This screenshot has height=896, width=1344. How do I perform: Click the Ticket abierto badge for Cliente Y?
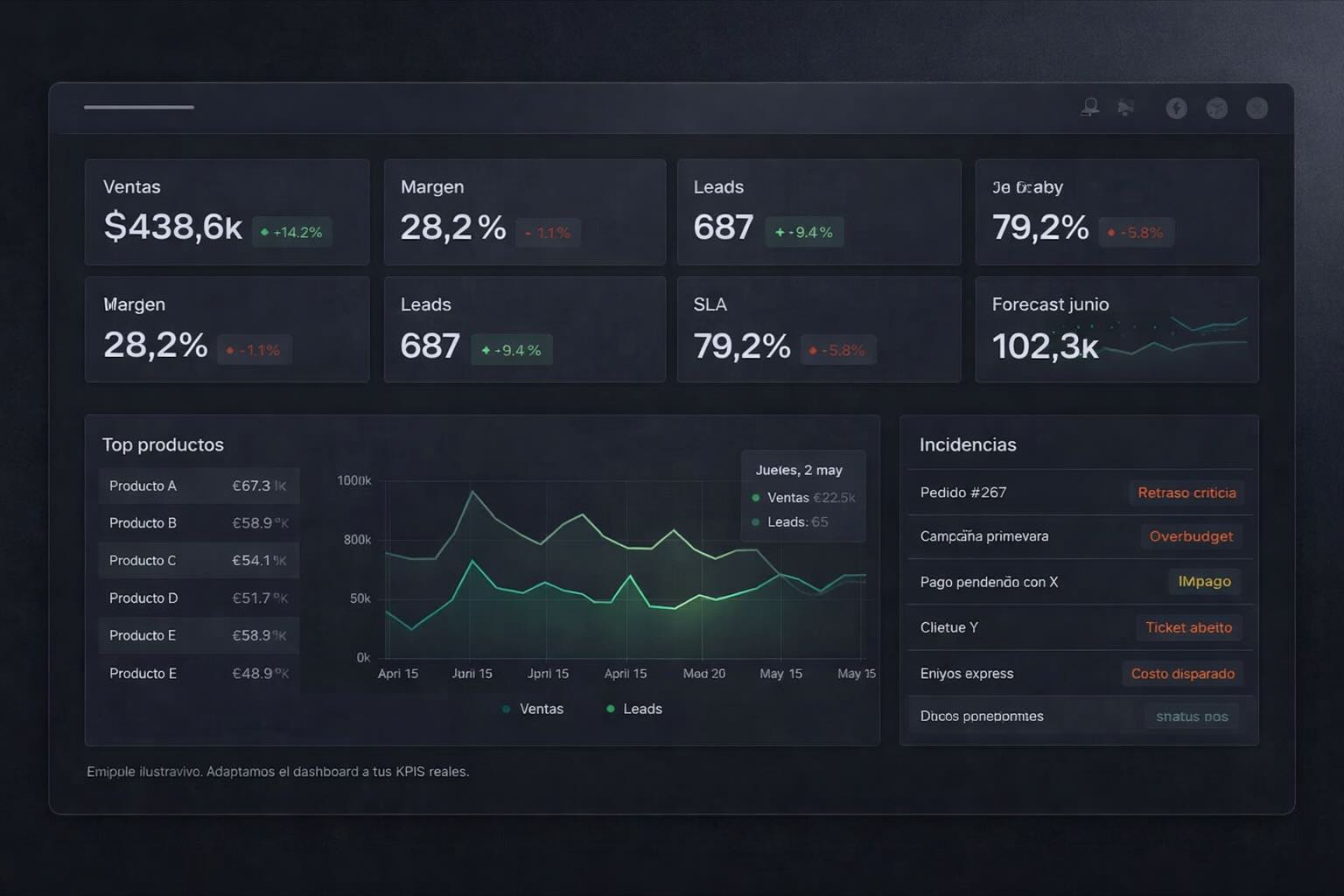coord(1188,627)
